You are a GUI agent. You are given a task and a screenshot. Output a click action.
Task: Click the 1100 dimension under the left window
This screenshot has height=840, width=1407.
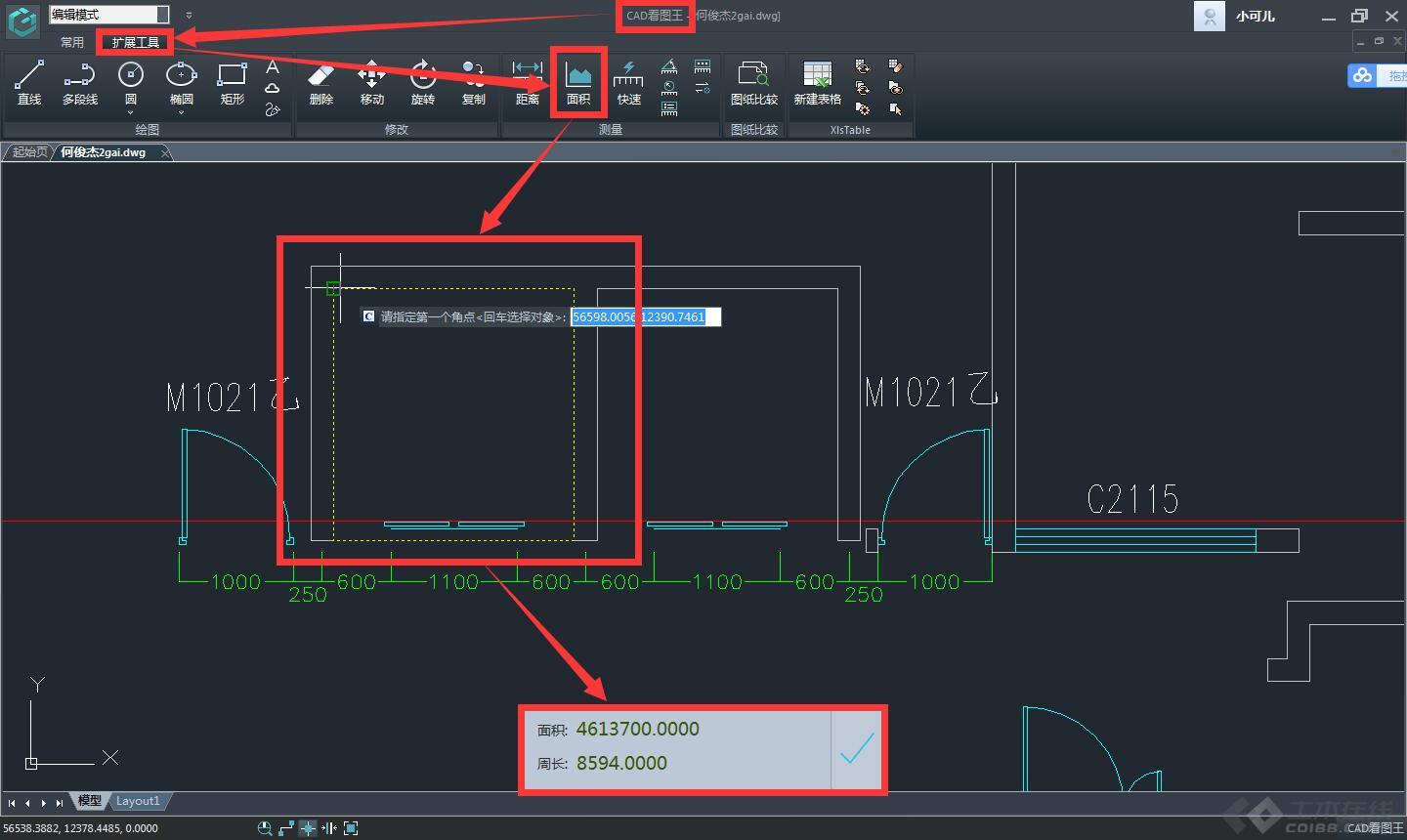tap(453, 582)
